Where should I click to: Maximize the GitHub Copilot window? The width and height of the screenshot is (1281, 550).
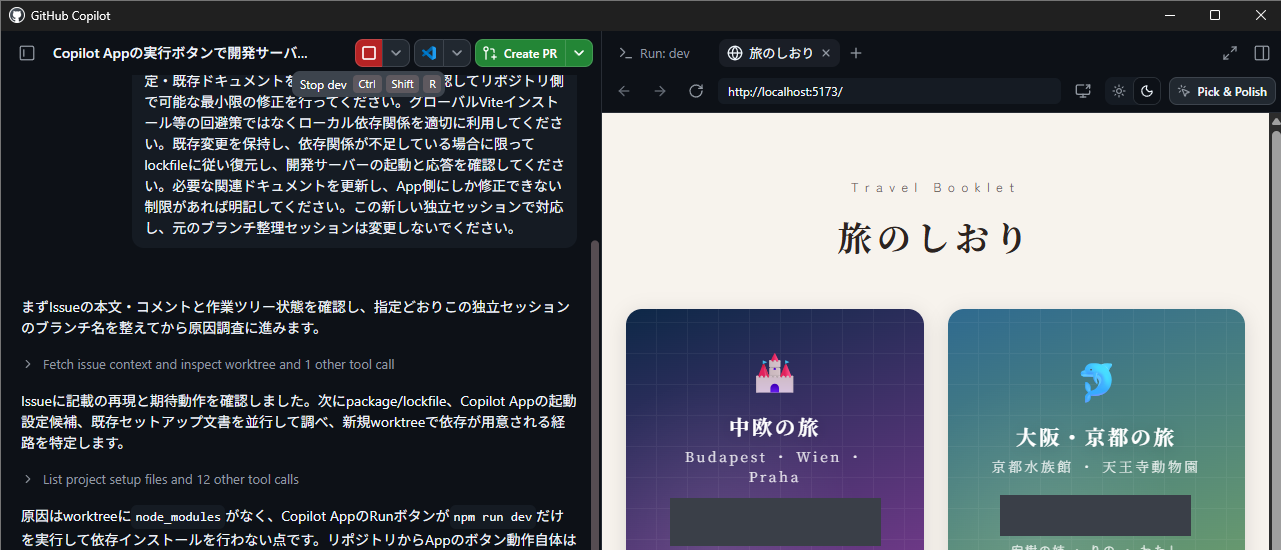(1215, 15)
